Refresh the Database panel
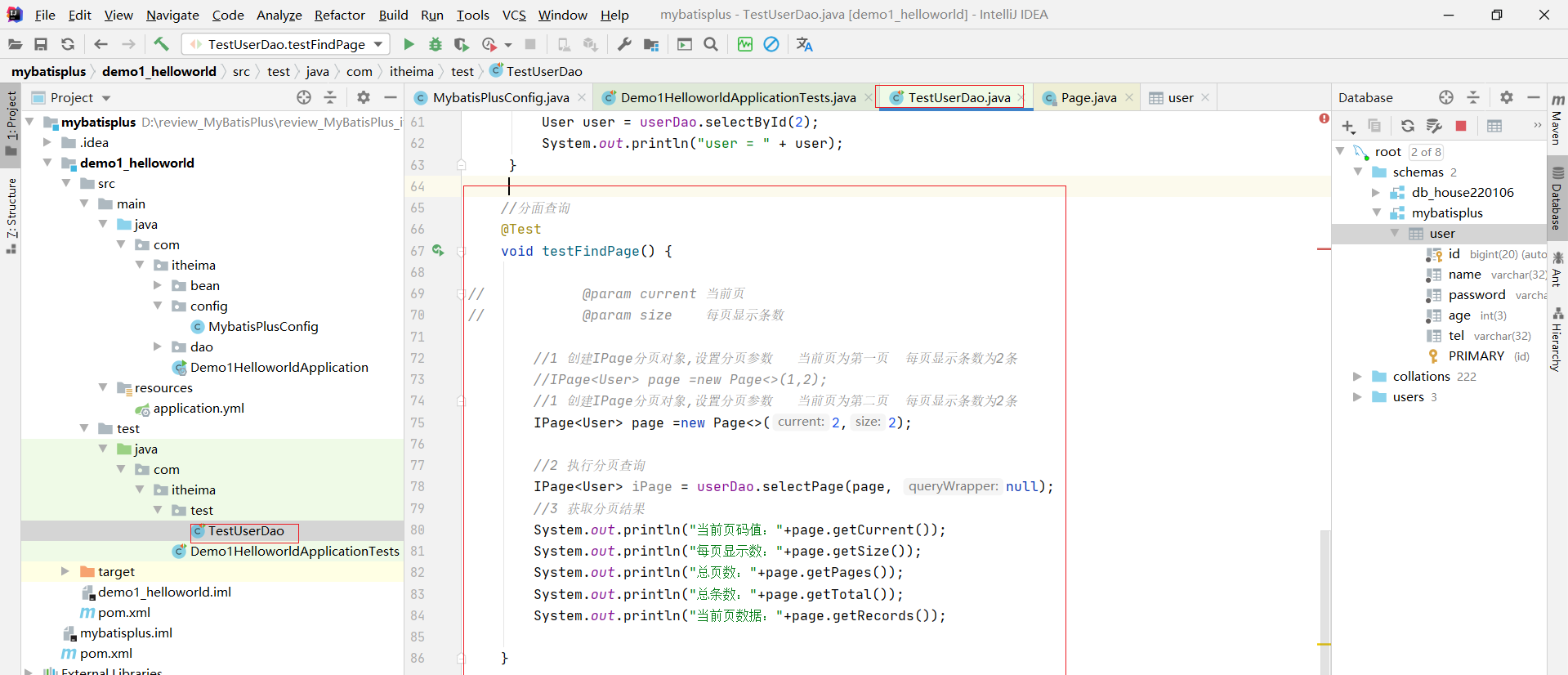The height and width of the screenshot is (675, 1568). coord(1408,126)
